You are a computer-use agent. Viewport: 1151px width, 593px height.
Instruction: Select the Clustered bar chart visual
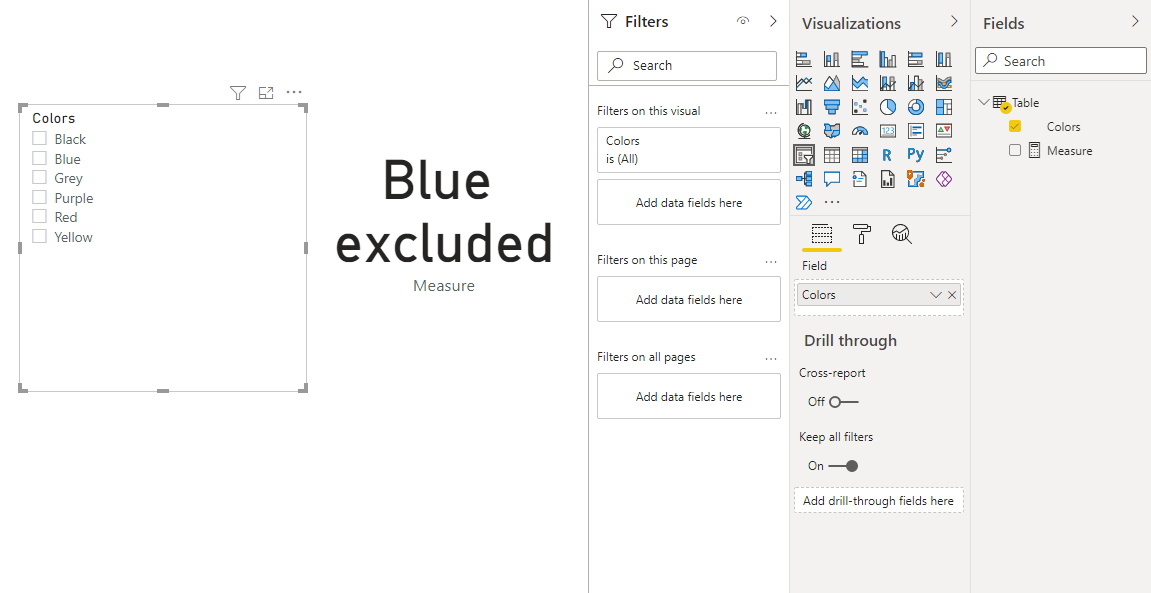860,59
